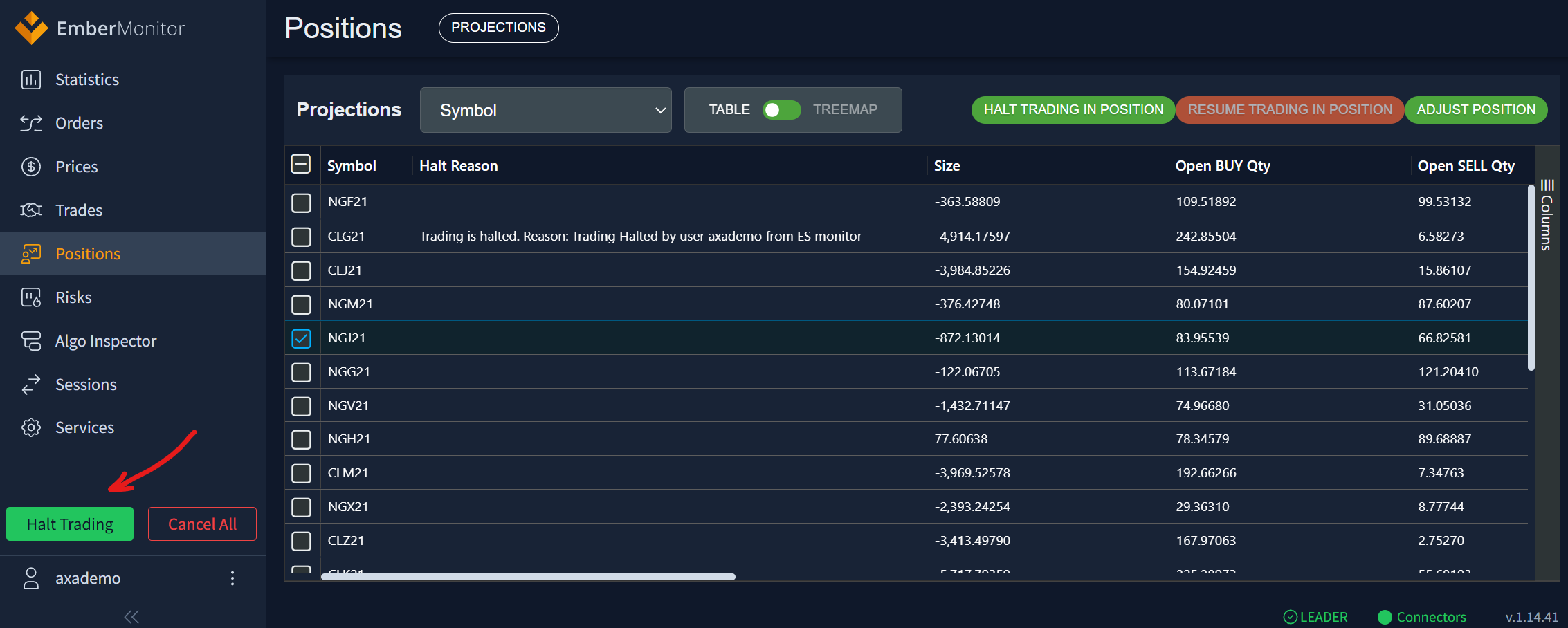Click the ADJUST POSITION button
This screenshot has width=1568, height=628.
(1476, 110)
